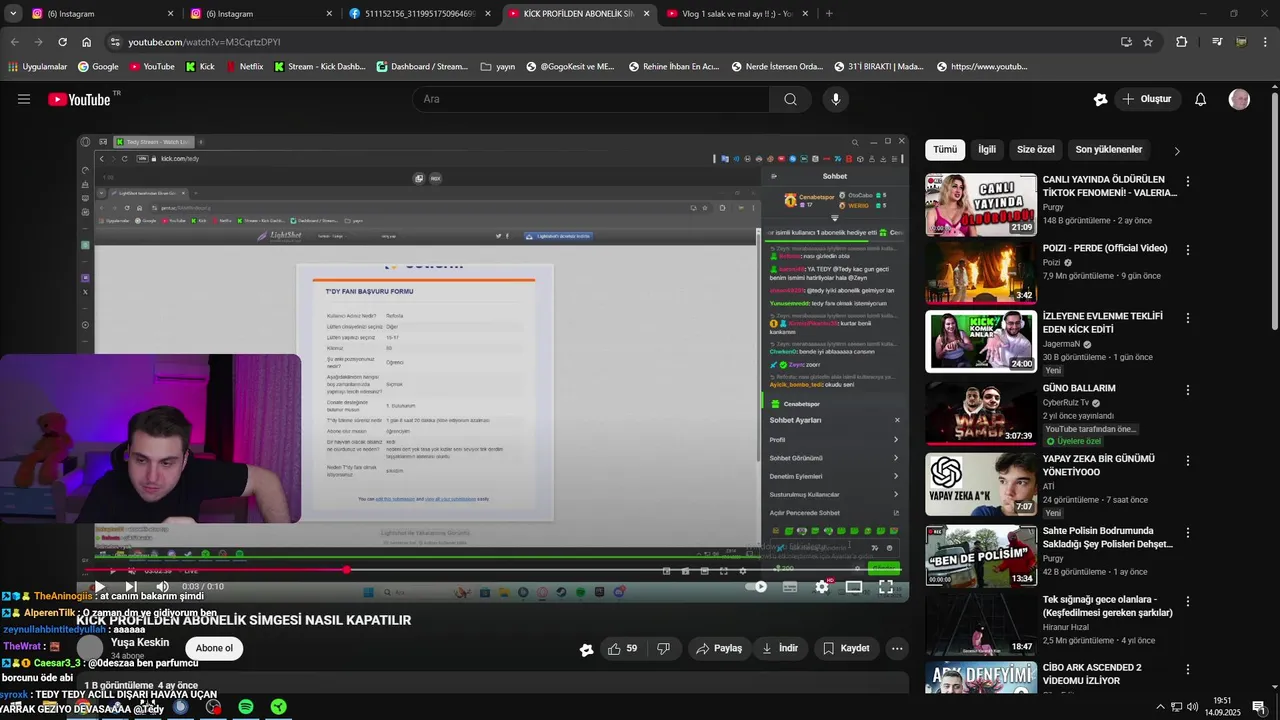This screenshot has width=1280, height=720.
Task: Switch to the Facebook 511152156 tab
Action: tap(418, 14)
